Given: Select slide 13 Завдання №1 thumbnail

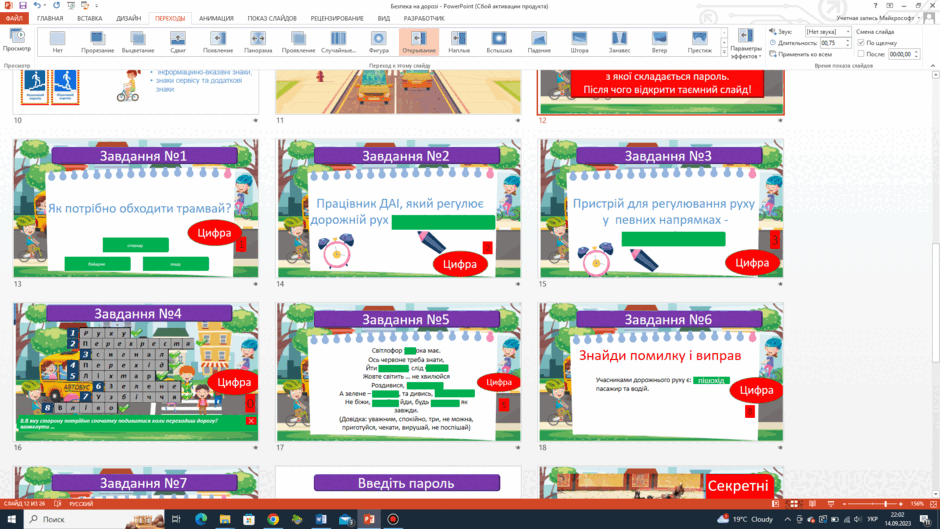Looking at the screenshot, I should click(x=136, y=208).
